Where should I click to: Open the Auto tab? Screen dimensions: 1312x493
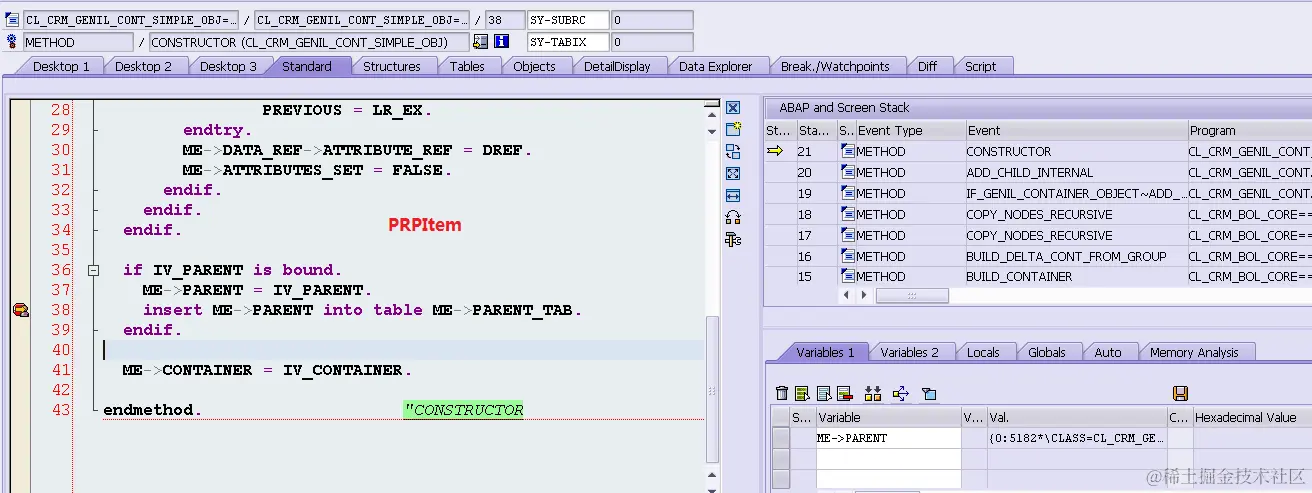pos(1108,352)
